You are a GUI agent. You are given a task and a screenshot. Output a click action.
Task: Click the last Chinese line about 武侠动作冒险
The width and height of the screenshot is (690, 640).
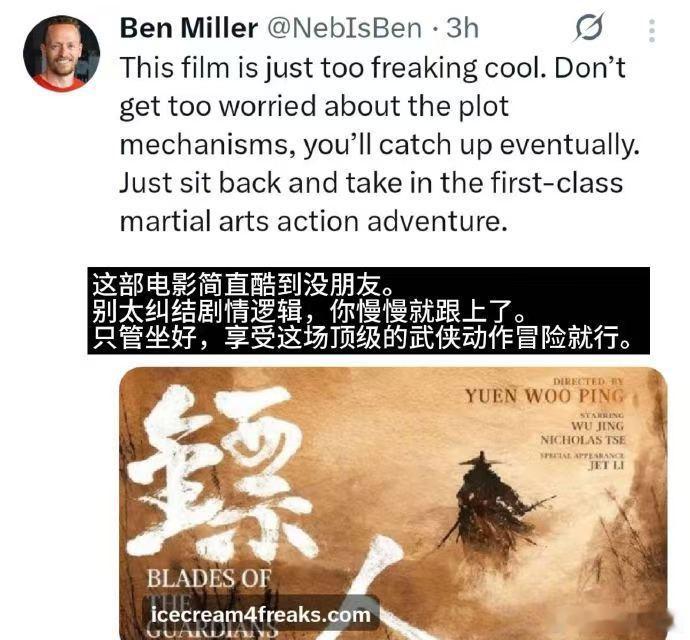[363, 338]
